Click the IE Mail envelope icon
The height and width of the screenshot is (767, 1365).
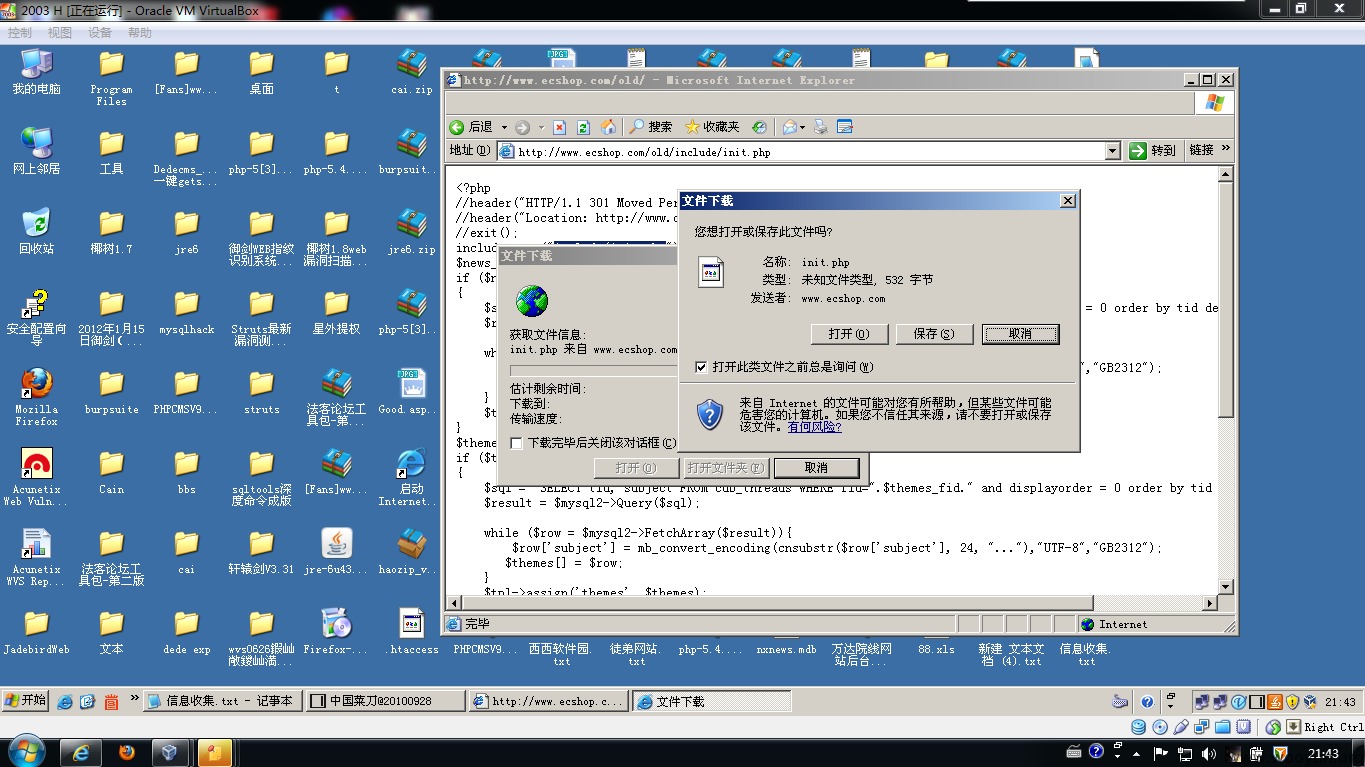[789, 127]
